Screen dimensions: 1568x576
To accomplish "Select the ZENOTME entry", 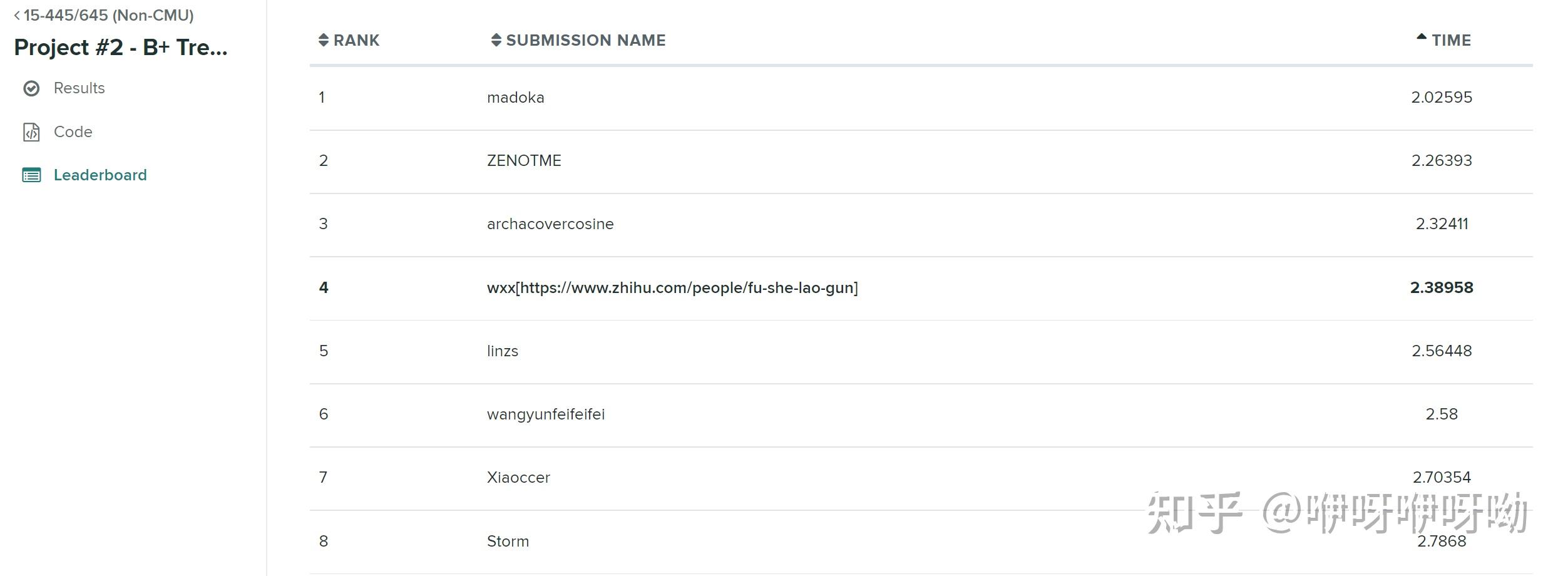I will (524, 161).
